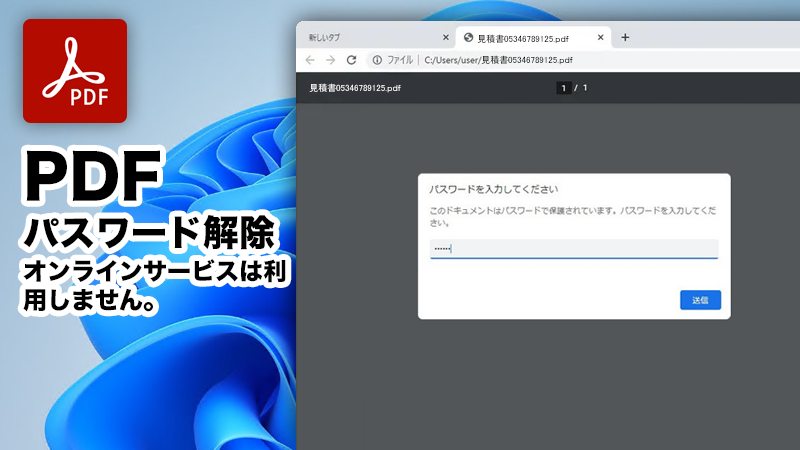
Task: Switch to the 新しいタブ tab
Action: click(340, 38)
